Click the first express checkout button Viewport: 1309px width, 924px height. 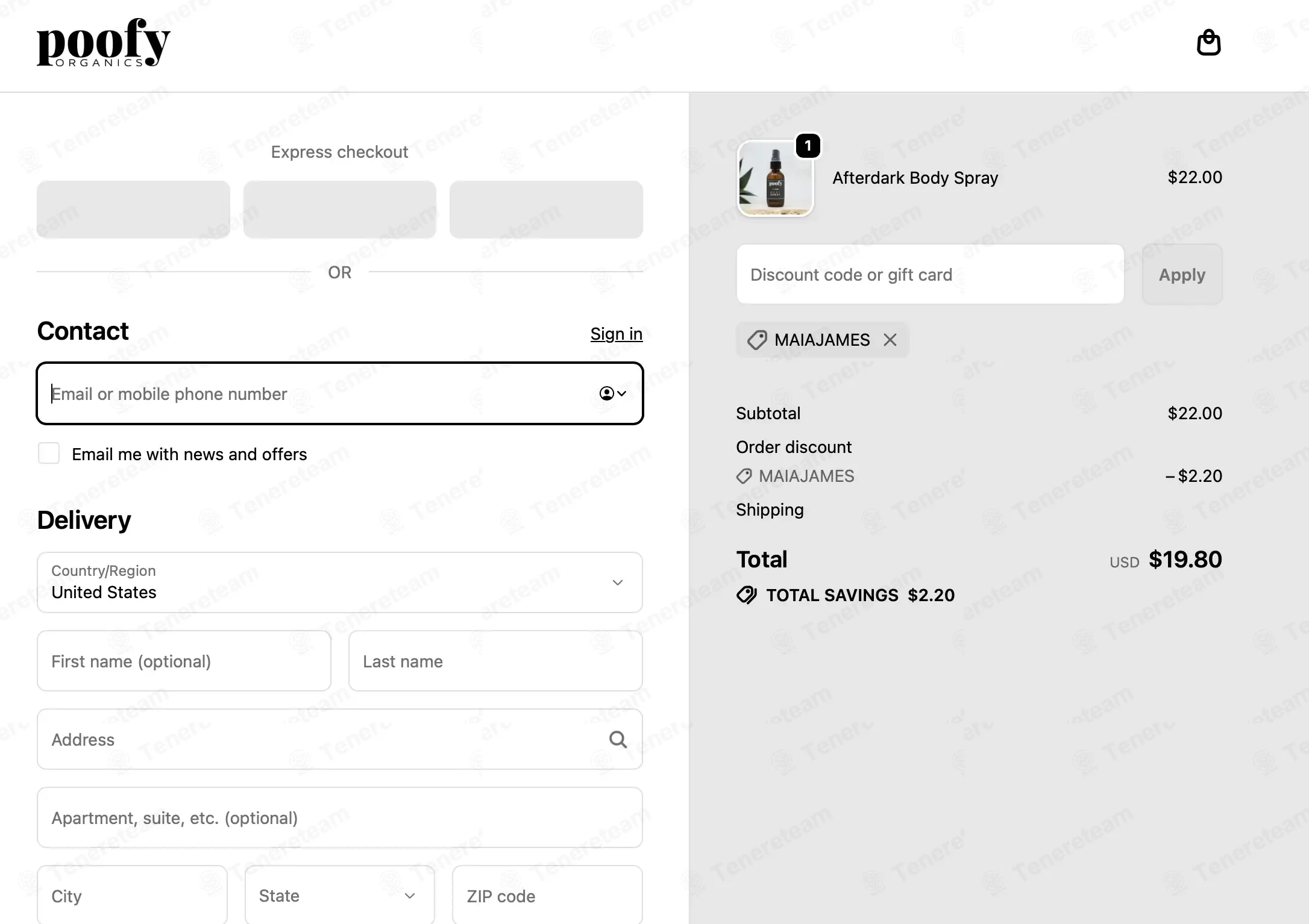[x=133, y=210]
